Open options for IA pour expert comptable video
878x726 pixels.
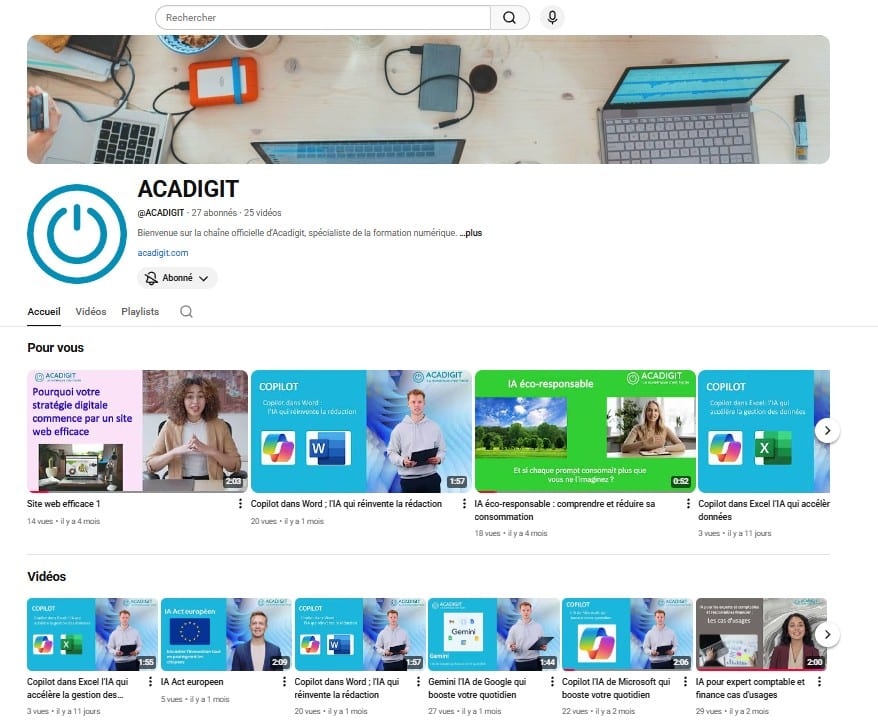click(819, 682)
